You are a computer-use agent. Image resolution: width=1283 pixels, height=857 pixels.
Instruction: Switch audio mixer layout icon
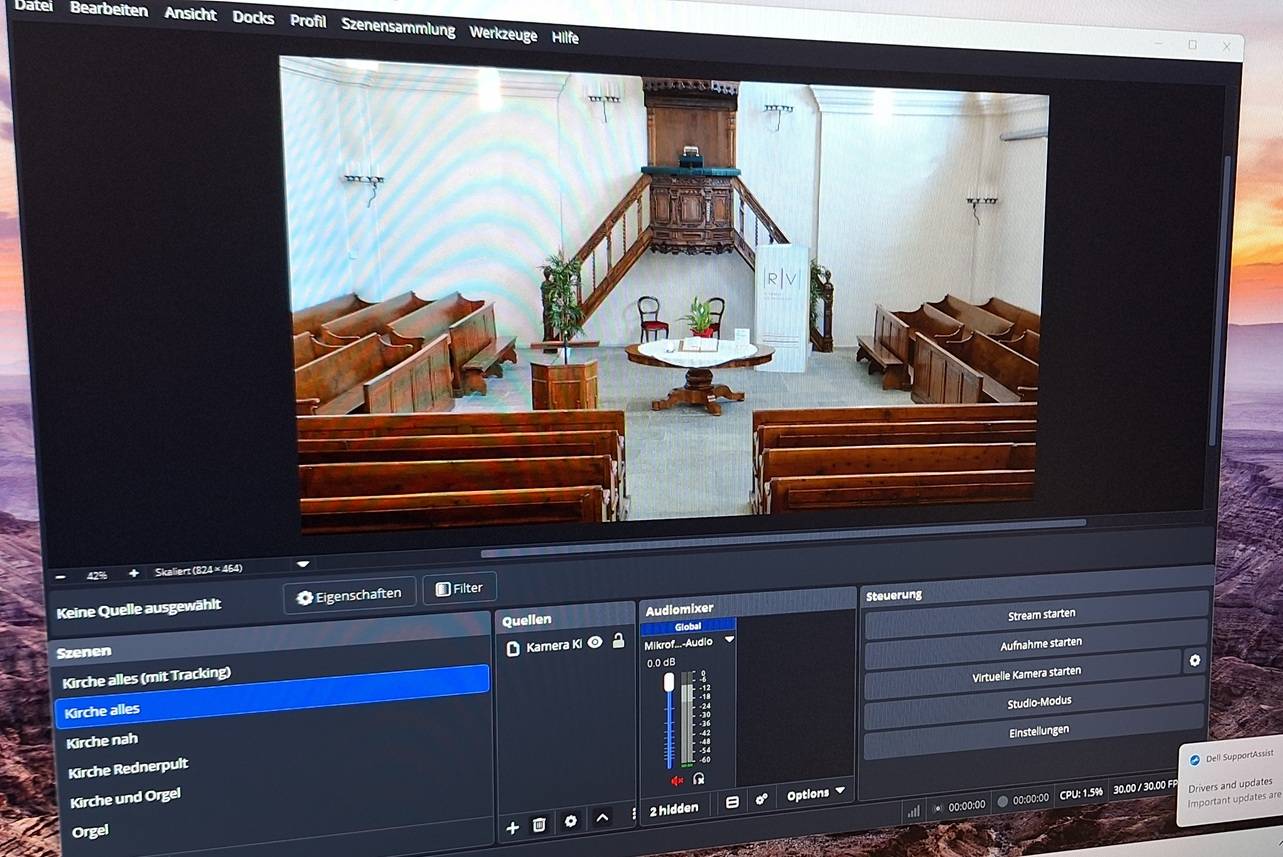coord(732,802)
